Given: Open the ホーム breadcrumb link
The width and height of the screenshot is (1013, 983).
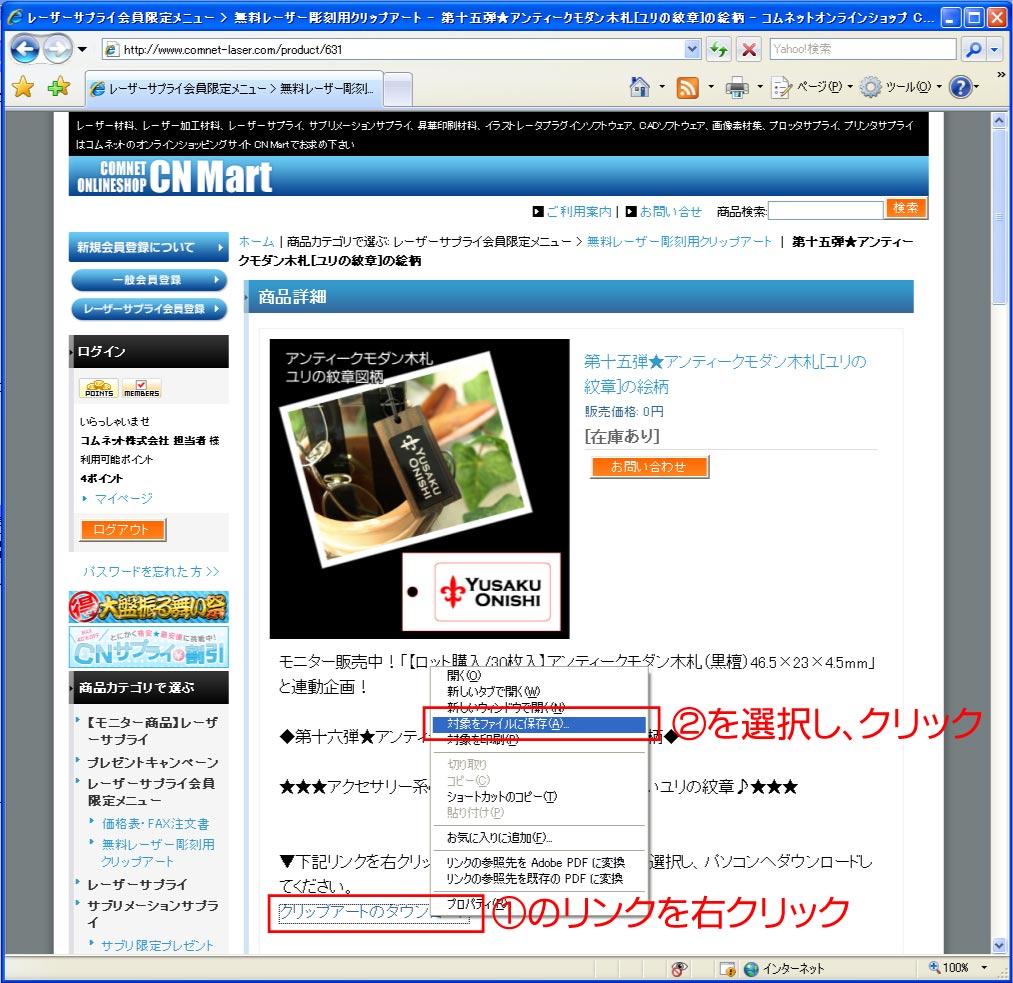Looking at the screenshot, I should tap(256, 242).
